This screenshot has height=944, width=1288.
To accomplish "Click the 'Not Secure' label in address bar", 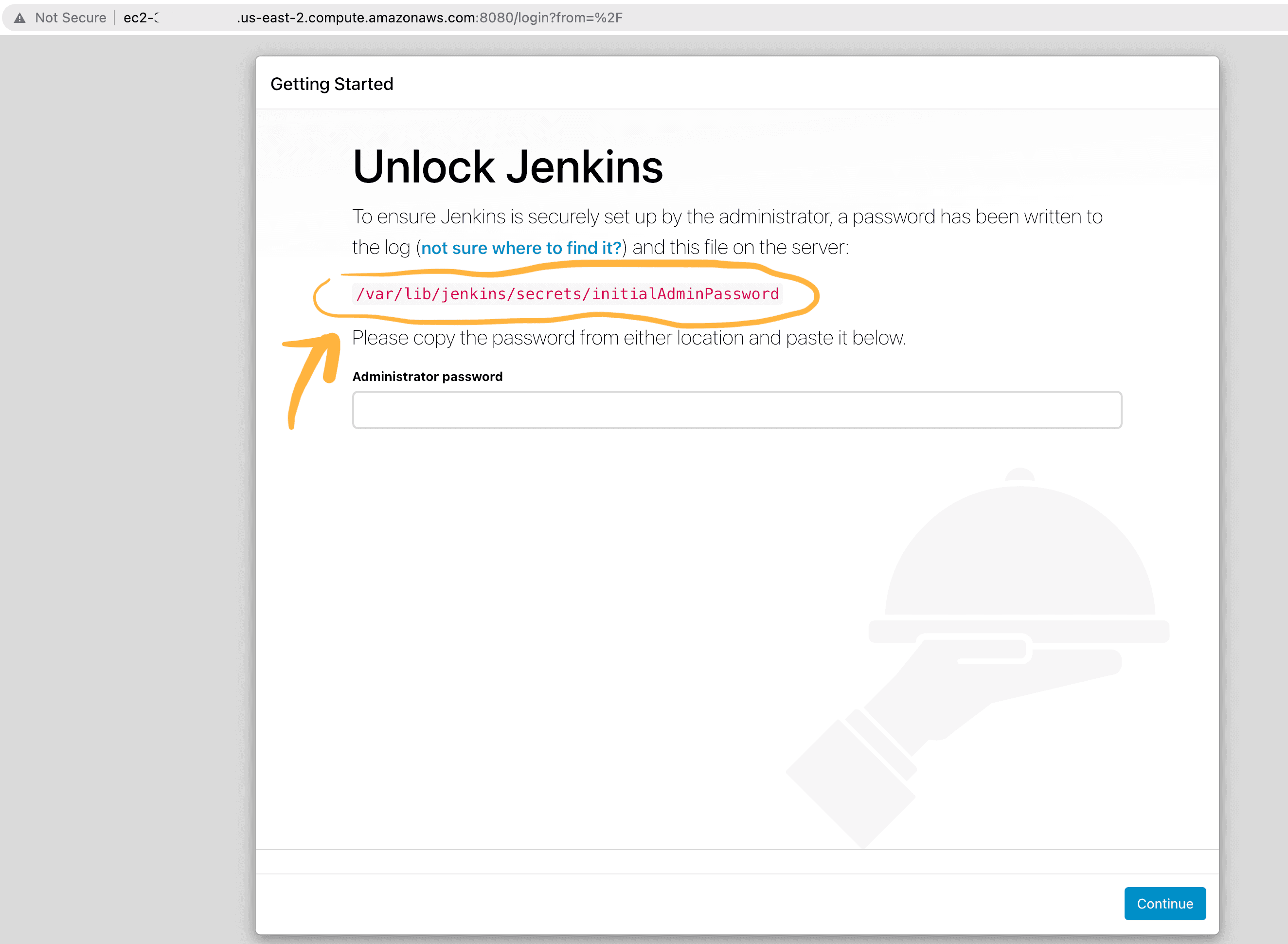I will pos(71,18).
